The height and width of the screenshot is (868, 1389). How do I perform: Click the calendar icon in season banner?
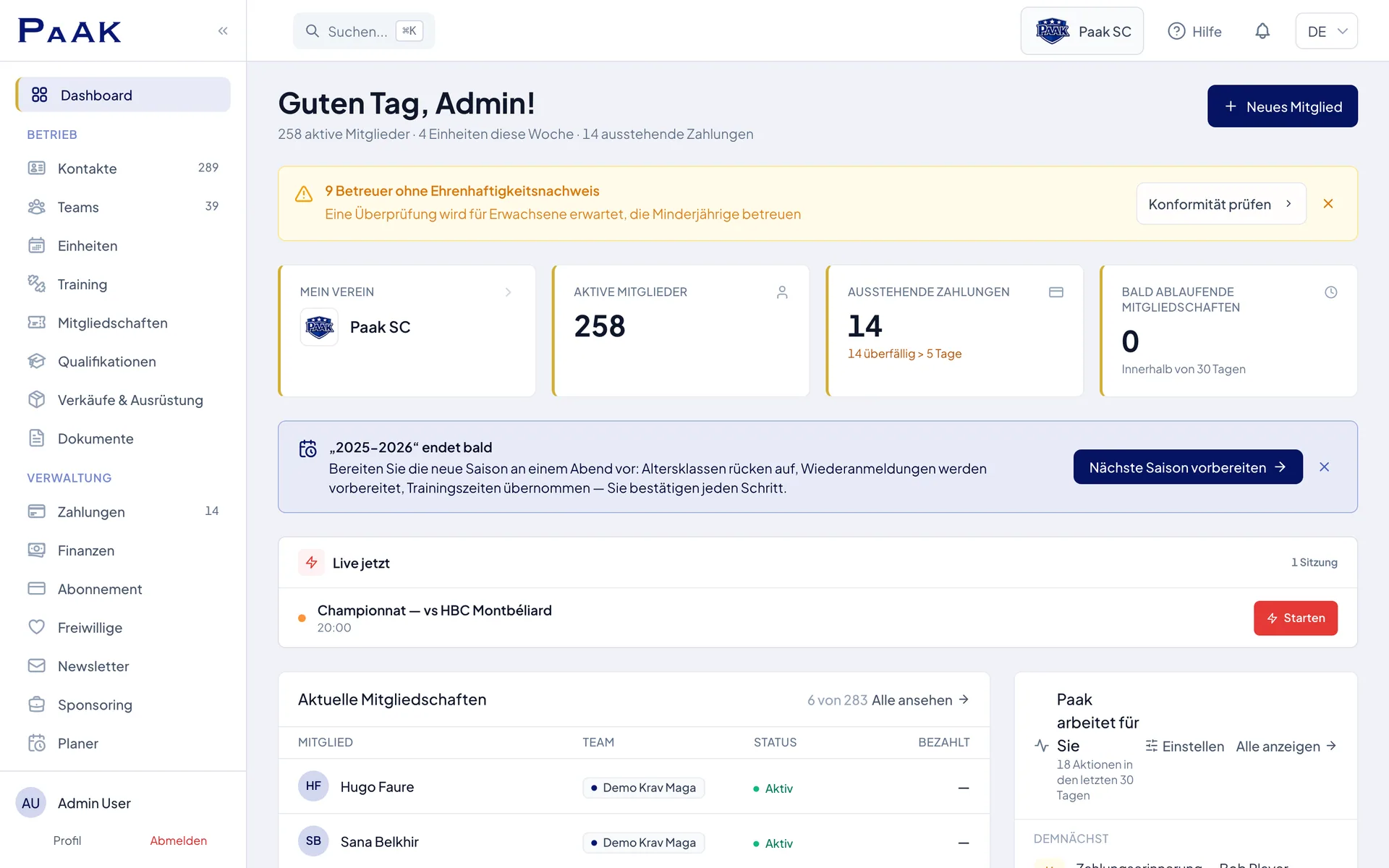pos(308,448)
